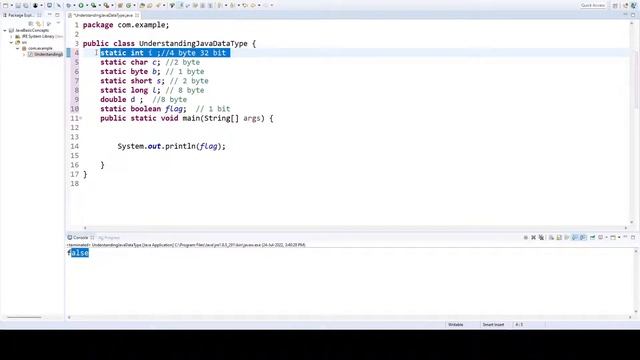Viewport: 640px width, 360px height.
Task: Click the fold toggle at line 11
Action: click(81, 118)
